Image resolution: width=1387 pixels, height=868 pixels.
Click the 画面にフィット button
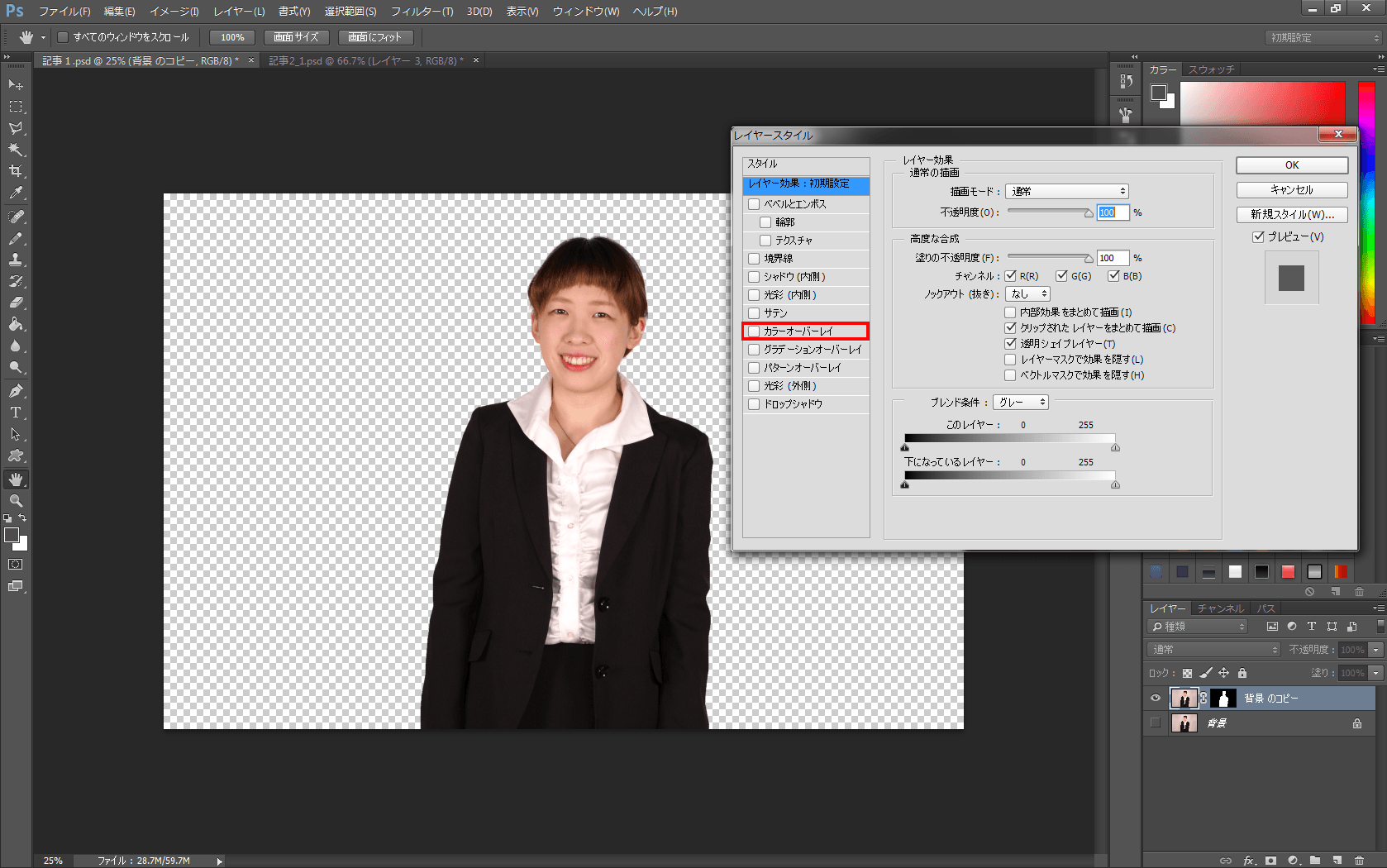tap(375, 38)
